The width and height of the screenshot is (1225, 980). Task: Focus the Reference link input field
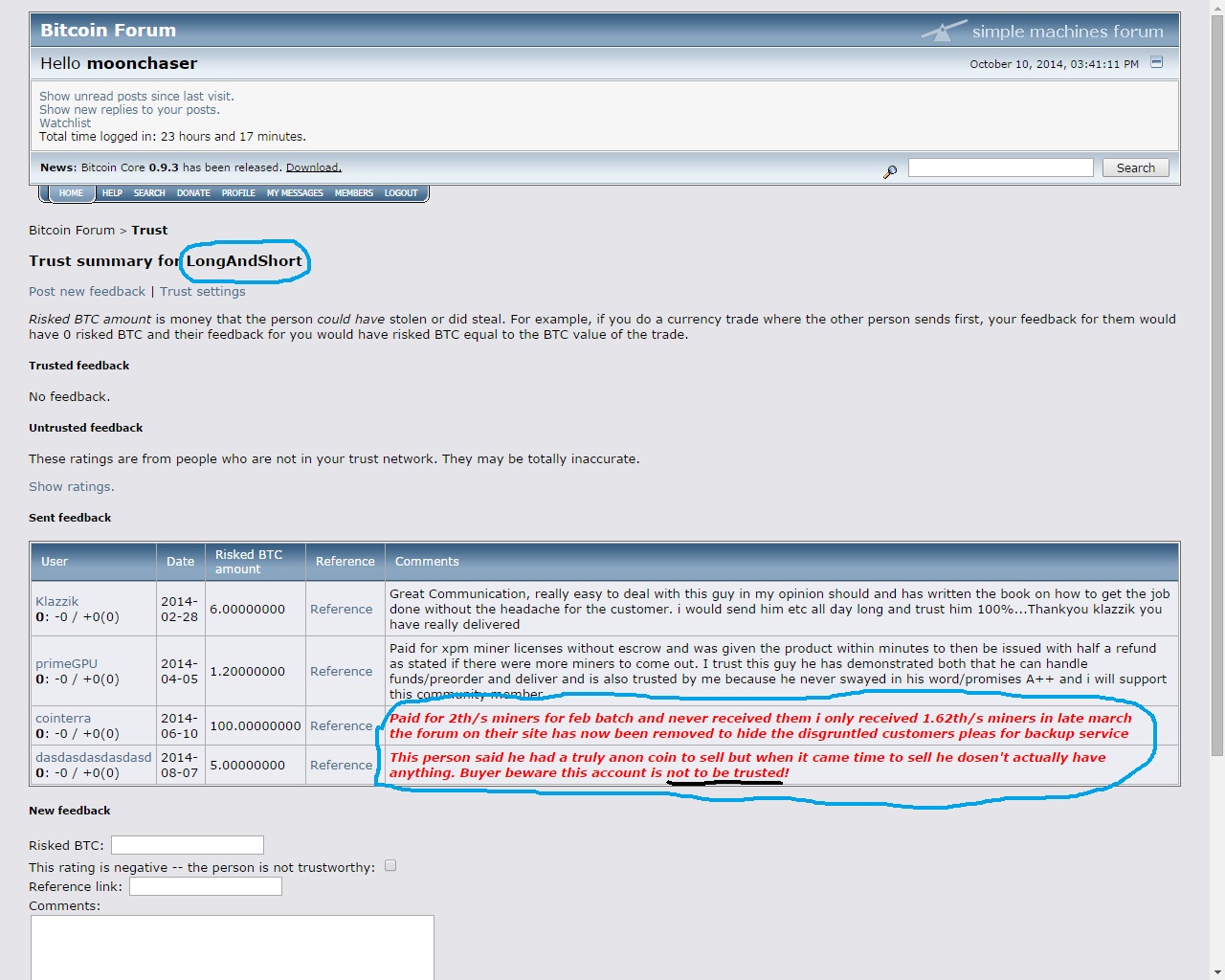coord(206,886)
